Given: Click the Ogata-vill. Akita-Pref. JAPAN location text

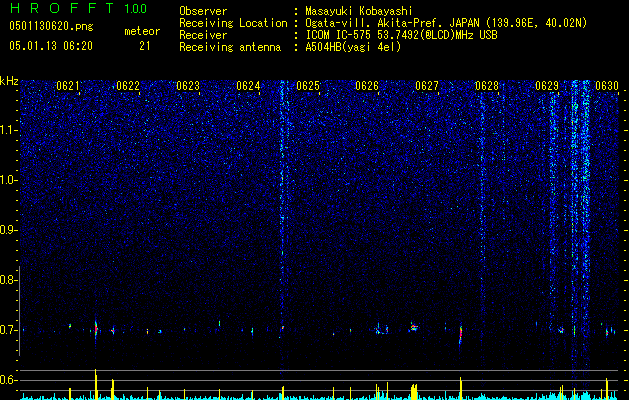Looking at the screenshot, I should [446, 23].
